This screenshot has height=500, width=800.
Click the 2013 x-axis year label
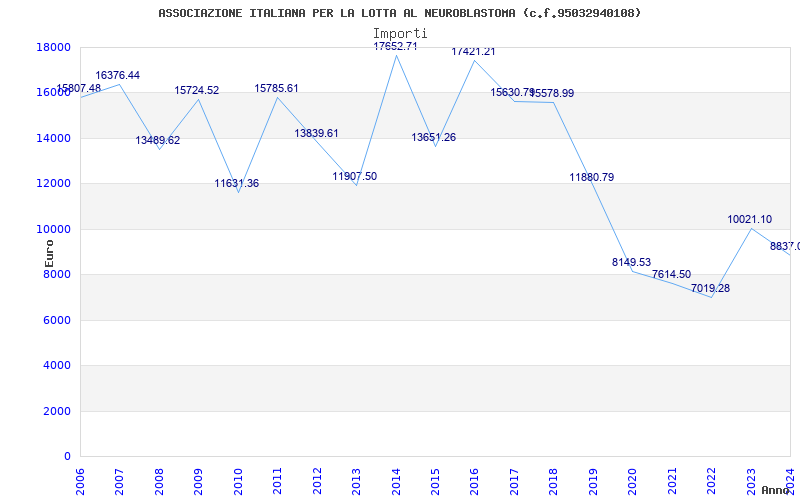tap(356, 481)
